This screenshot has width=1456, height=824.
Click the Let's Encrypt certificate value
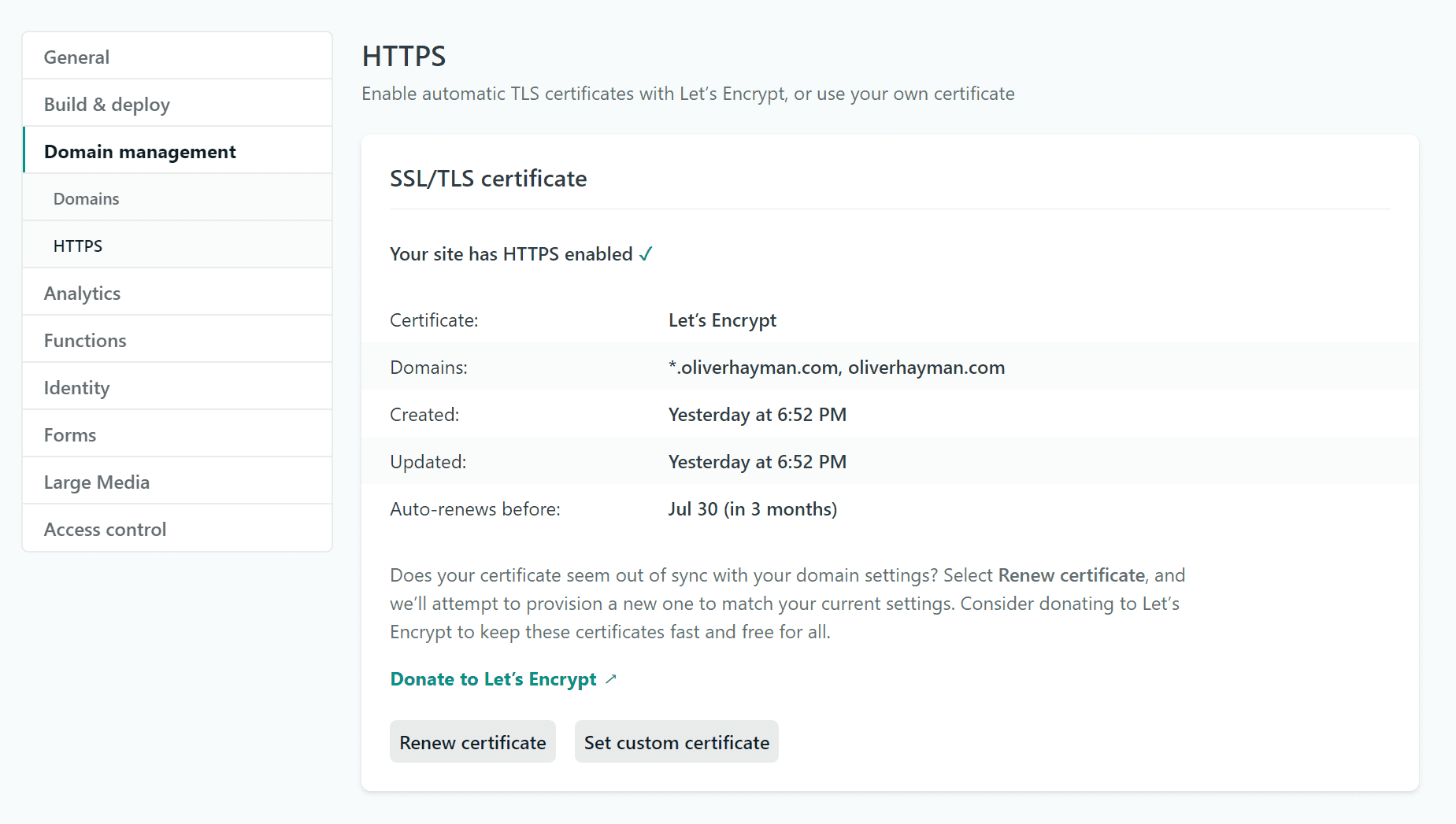pyautogui.click(x=722, y=320)
